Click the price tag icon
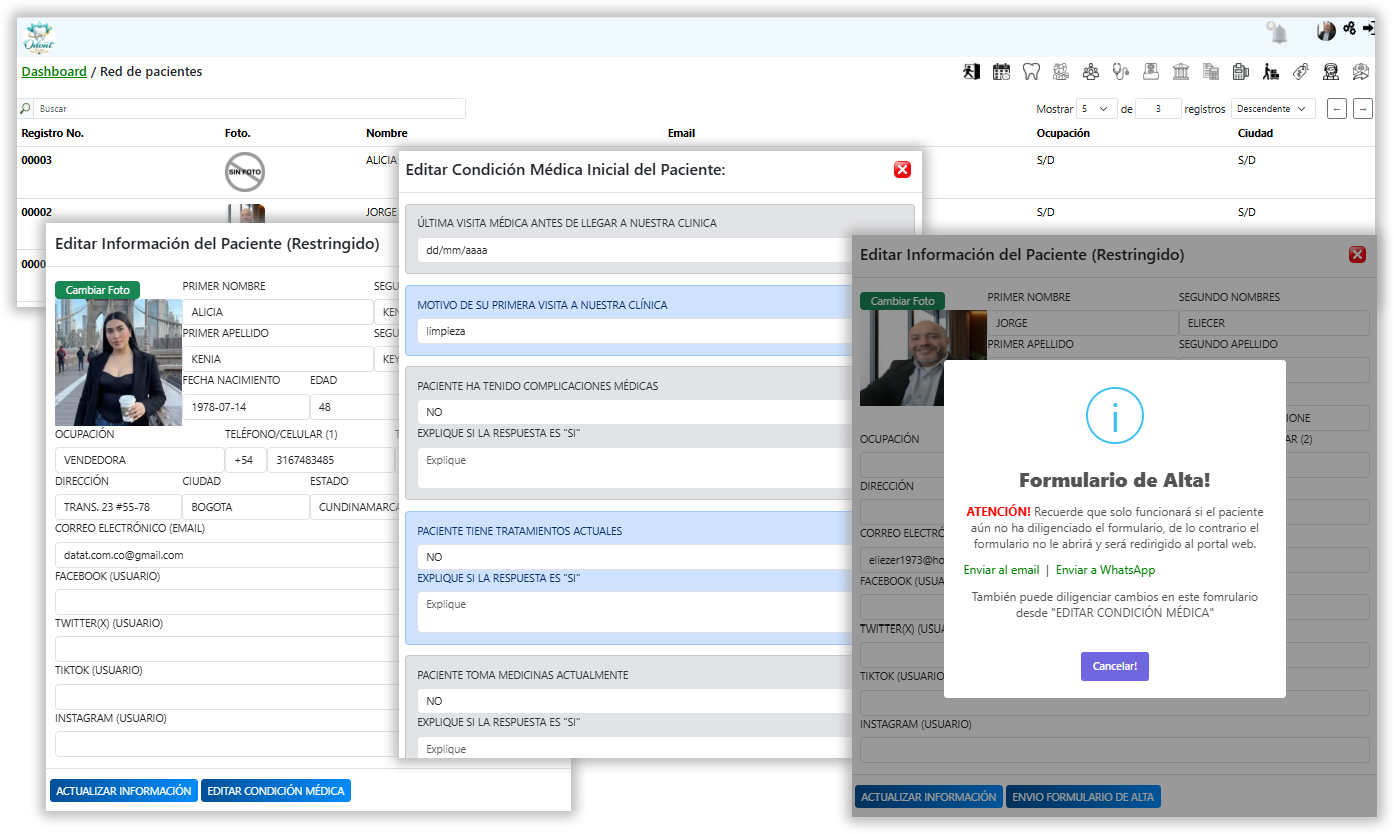Viewport: 1394px width, 834px height. (1301, 72)
